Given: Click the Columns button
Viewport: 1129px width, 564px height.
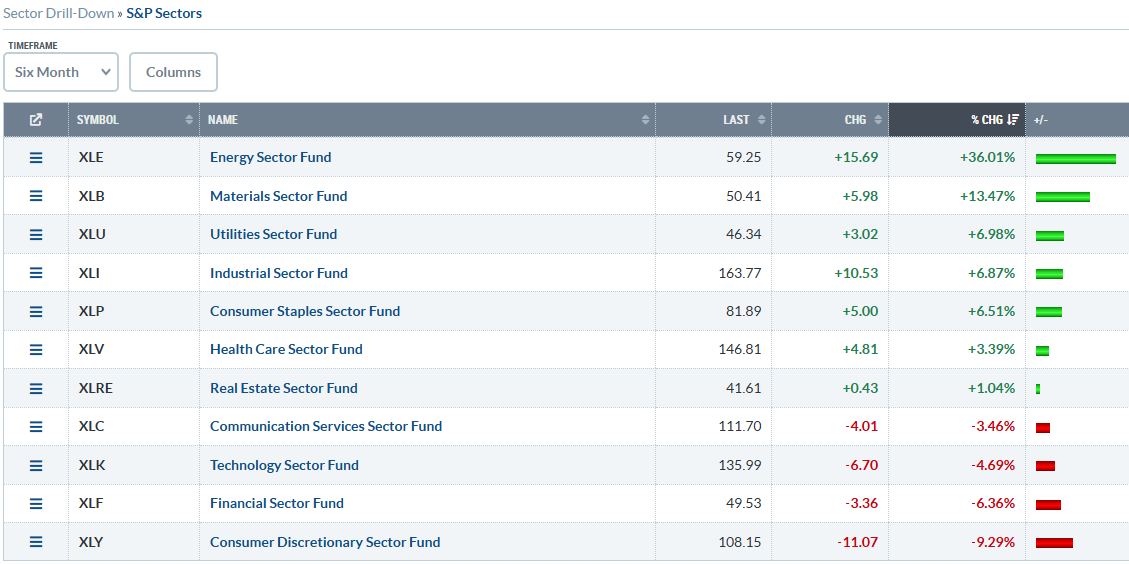Looking at the screenshot, I should tap(173, 72).
